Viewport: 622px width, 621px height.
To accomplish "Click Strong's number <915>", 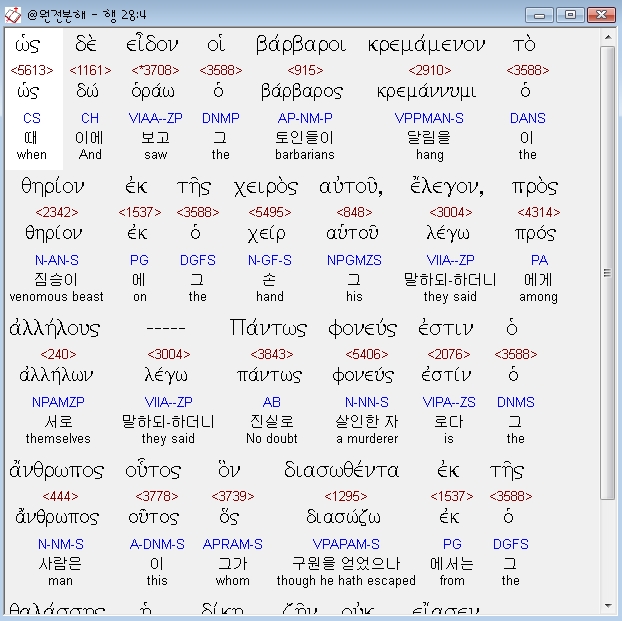I will point(305,71).
